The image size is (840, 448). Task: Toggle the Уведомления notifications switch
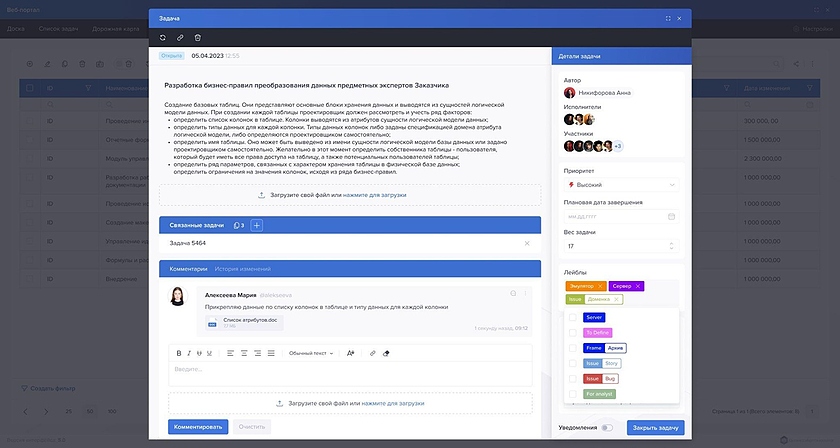(606, 428)
